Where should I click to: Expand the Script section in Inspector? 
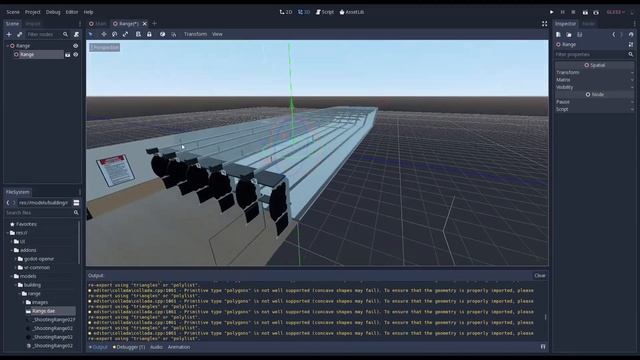(594, 109)
